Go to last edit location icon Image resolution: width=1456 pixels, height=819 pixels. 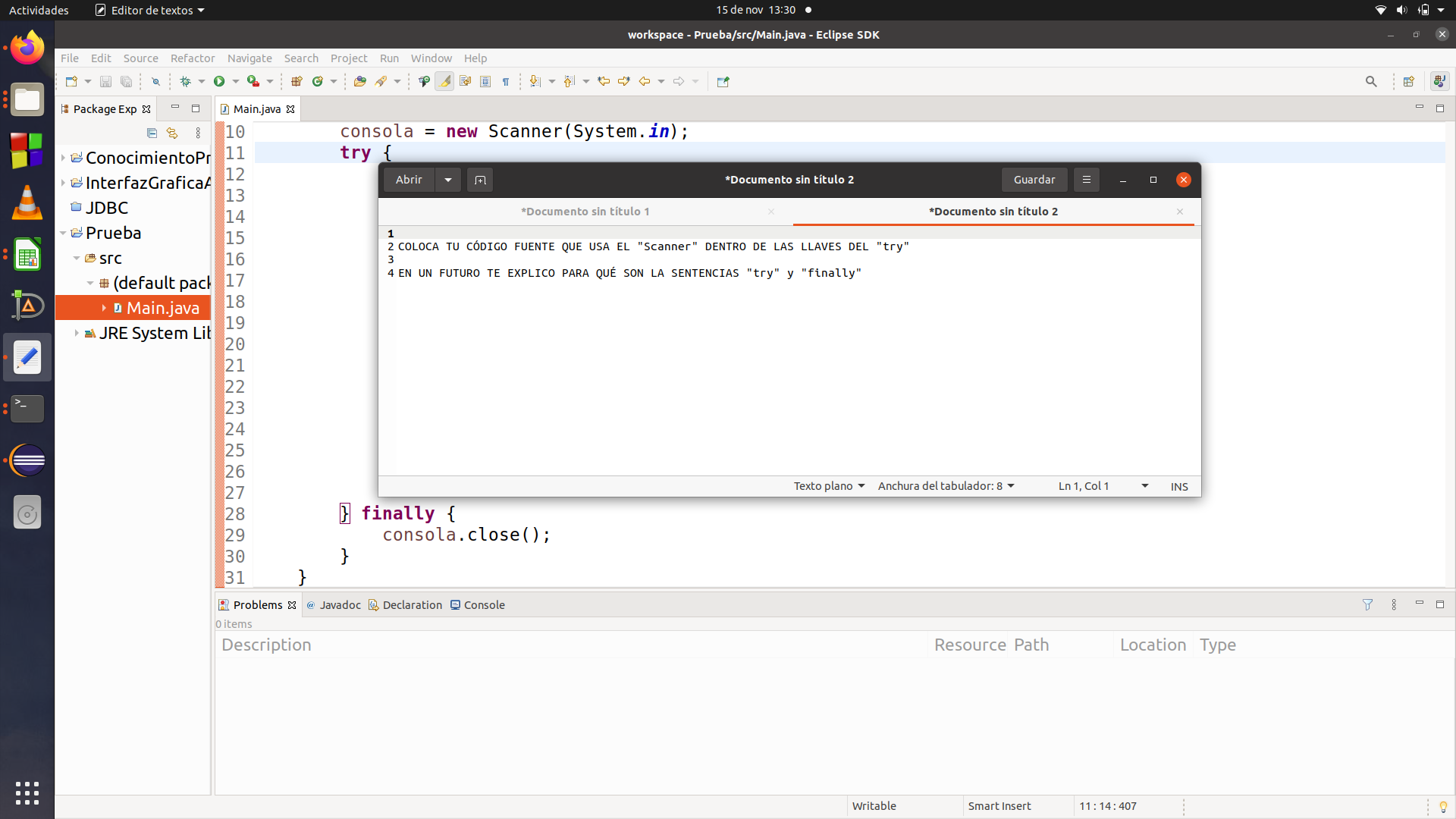click(604, 82)
